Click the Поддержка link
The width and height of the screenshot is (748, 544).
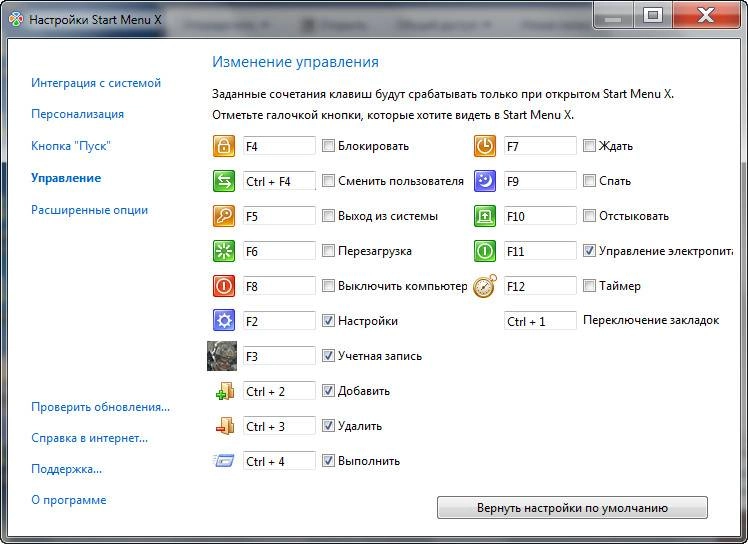[66, 469]
